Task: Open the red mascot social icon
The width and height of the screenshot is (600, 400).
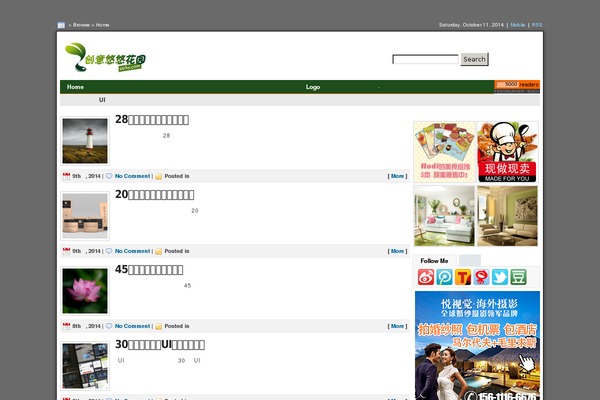Action: (x=481, y=277)
